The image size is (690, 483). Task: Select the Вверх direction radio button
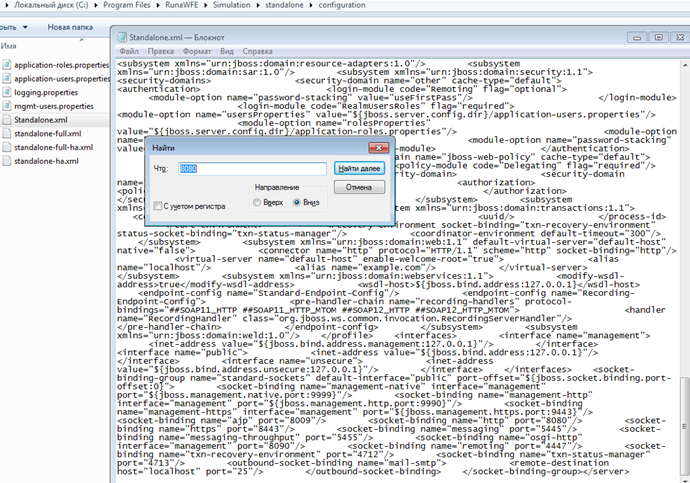[257, 202]
